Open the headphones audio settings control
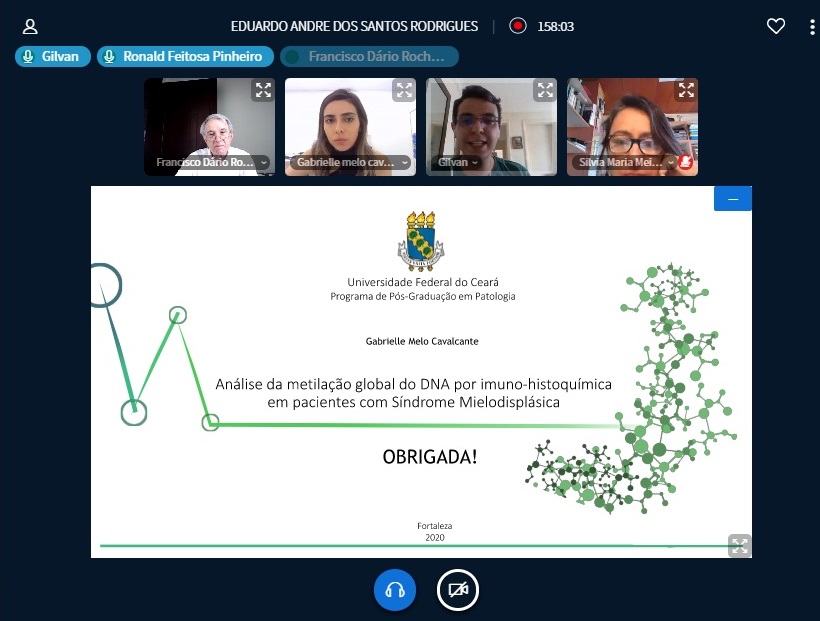820x621 pixels. (x=394, y=590)
